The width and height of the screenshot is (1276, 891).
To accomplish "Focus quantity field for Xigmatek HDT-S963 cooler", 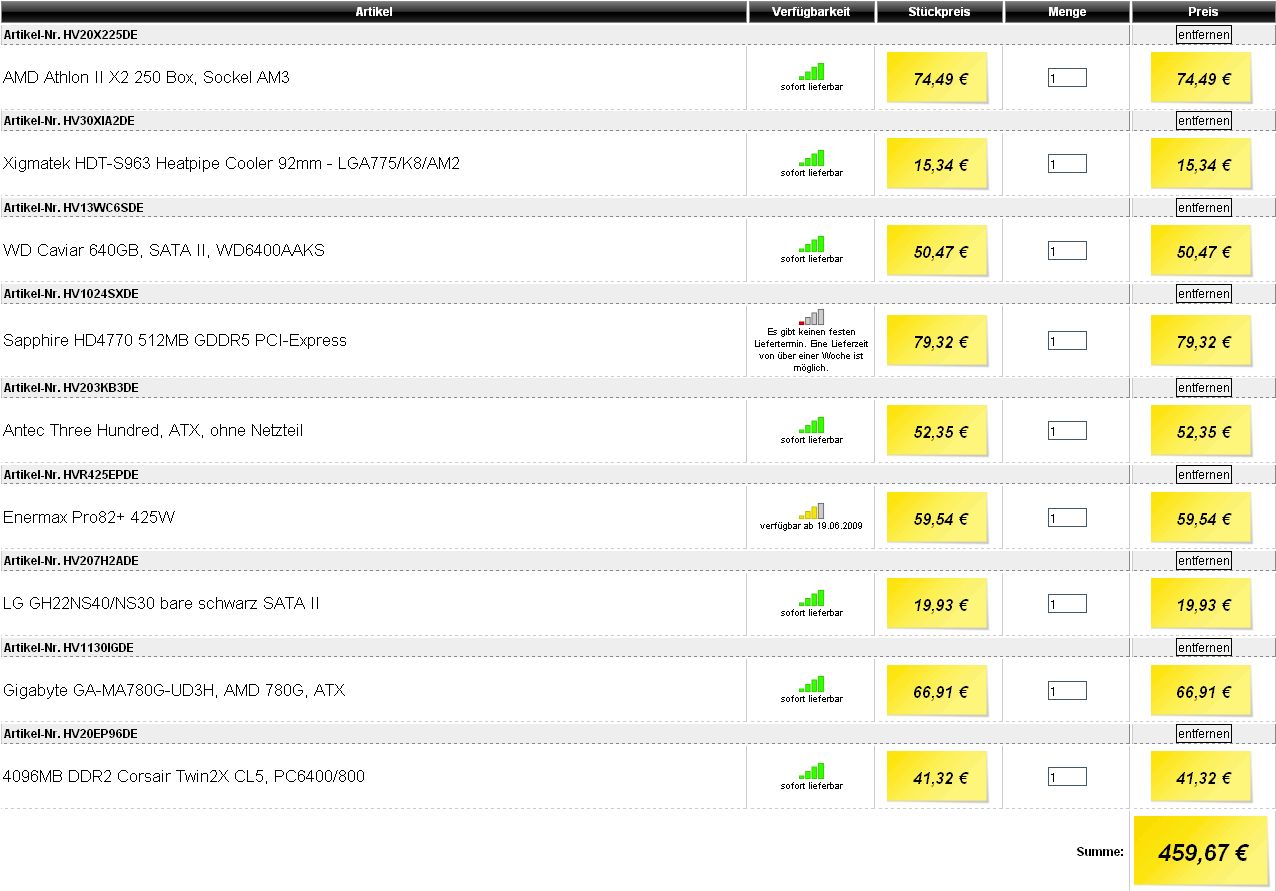I will point(1066,164).
